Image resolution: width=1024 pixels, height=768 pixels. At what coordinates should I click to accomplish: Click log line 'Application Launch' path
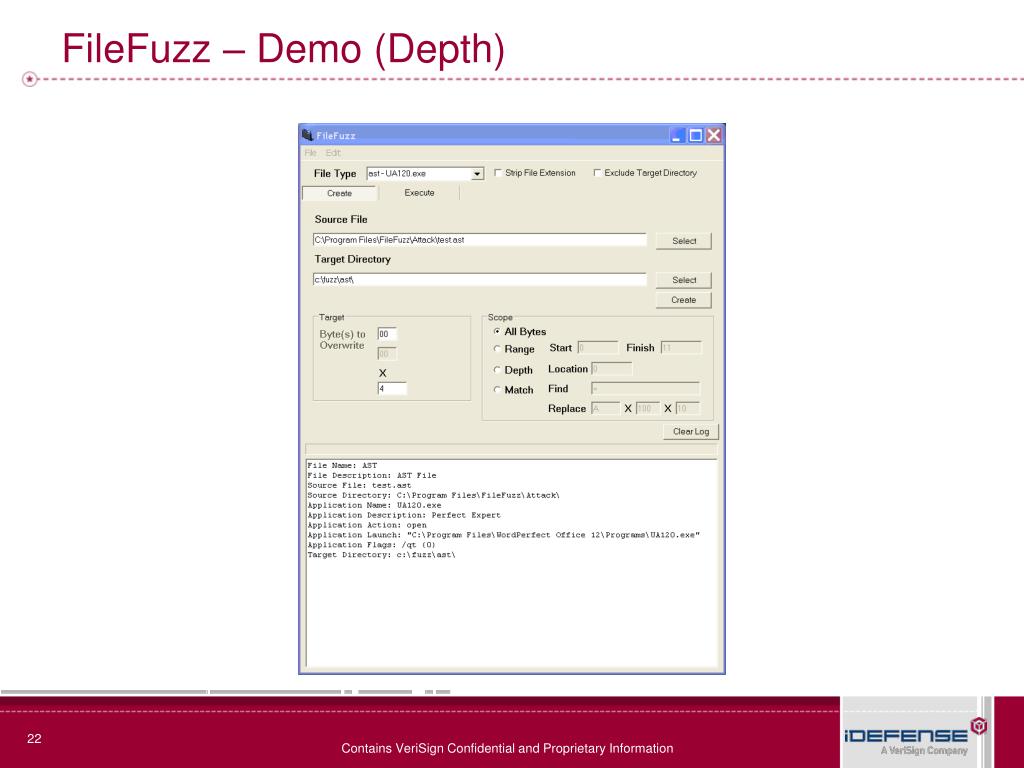click(x=504, y=535)
